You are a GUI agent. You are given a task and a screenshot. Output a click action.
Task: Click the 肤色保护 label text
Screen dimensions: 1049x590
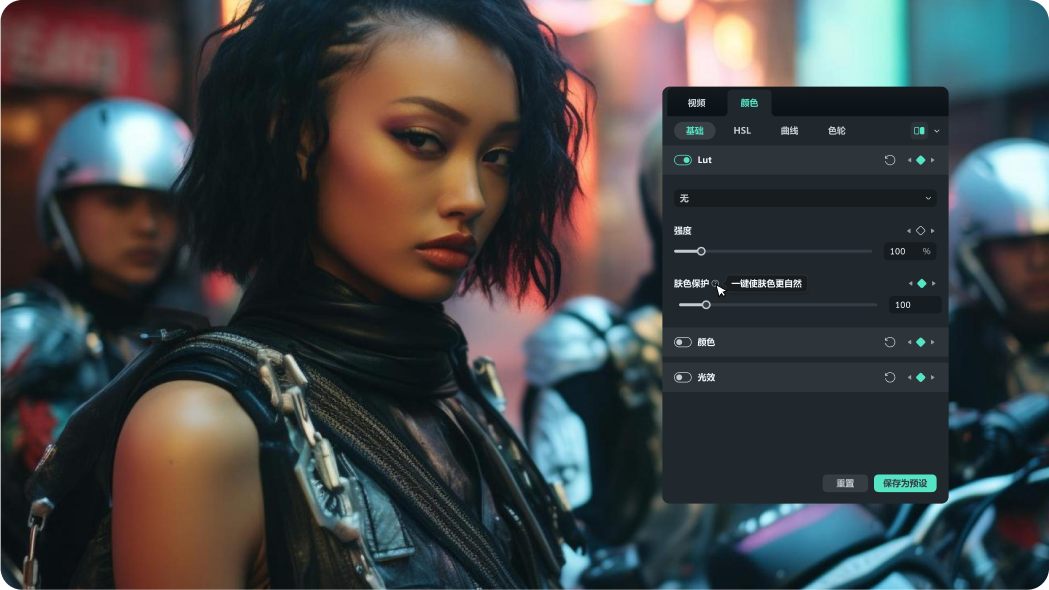click(691, 284)
